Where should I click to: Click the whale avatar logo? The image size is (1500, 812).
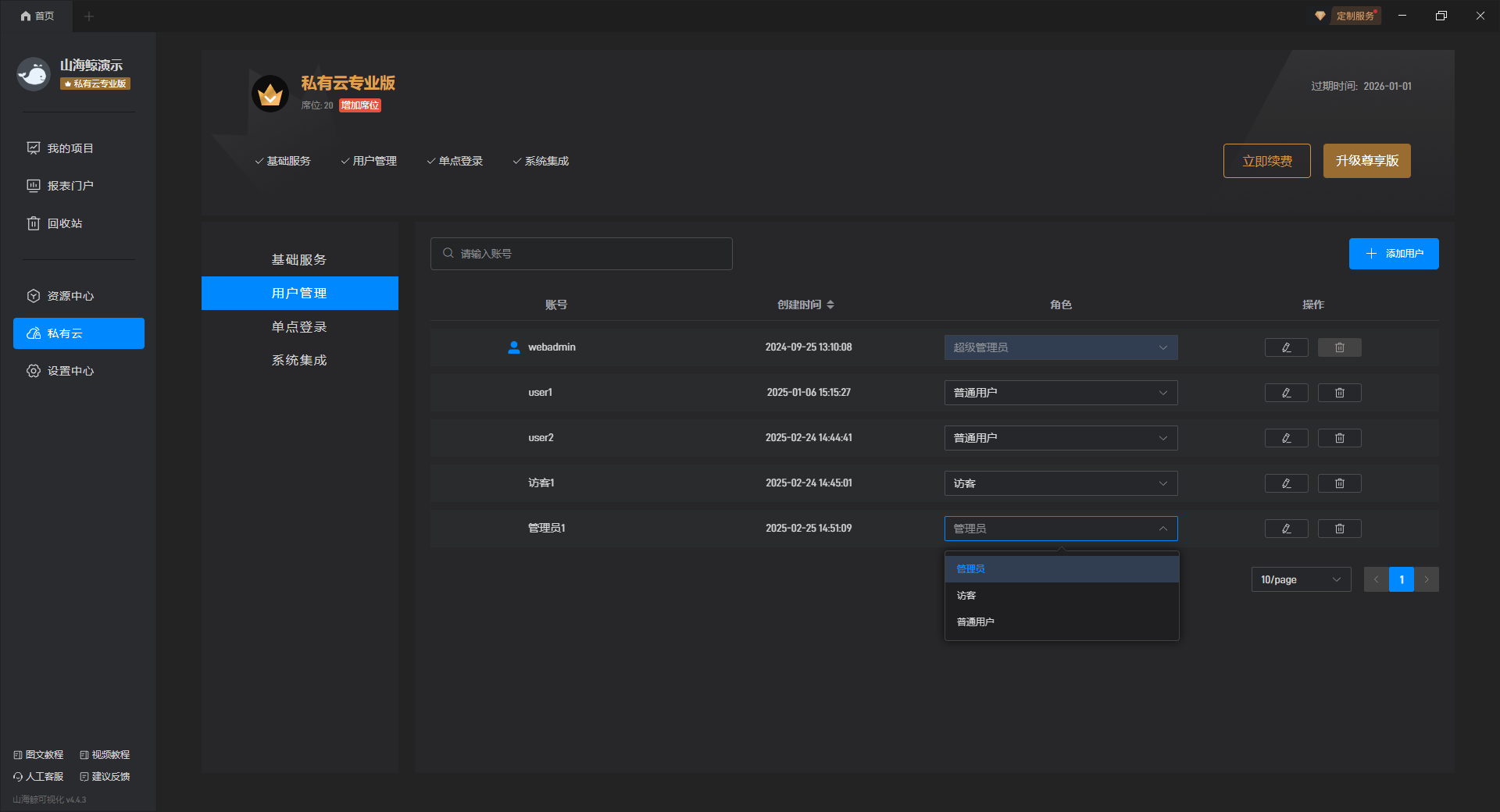pos(34,74)
